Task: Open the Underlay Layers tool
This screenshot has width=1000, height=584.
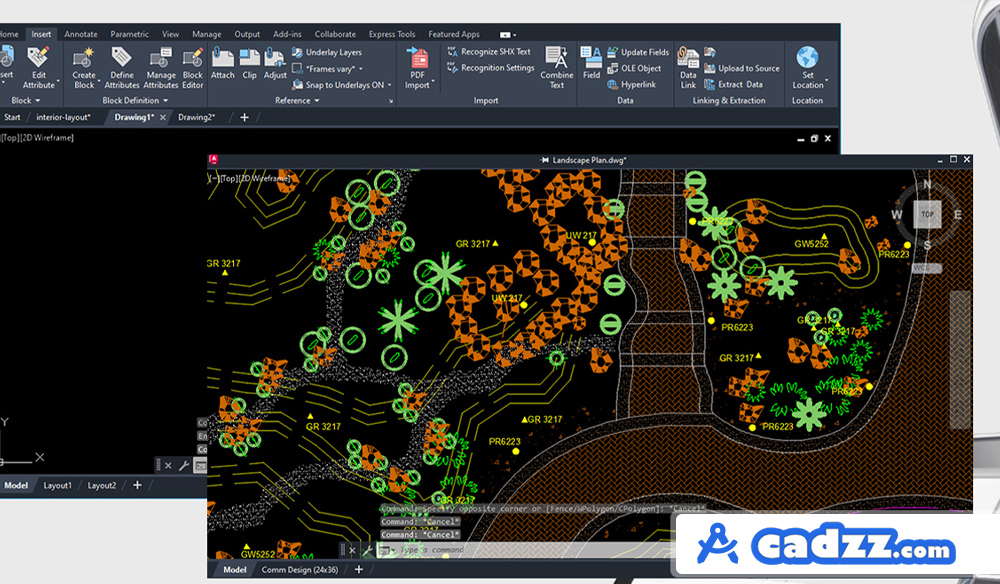Action: coord(327,52)
